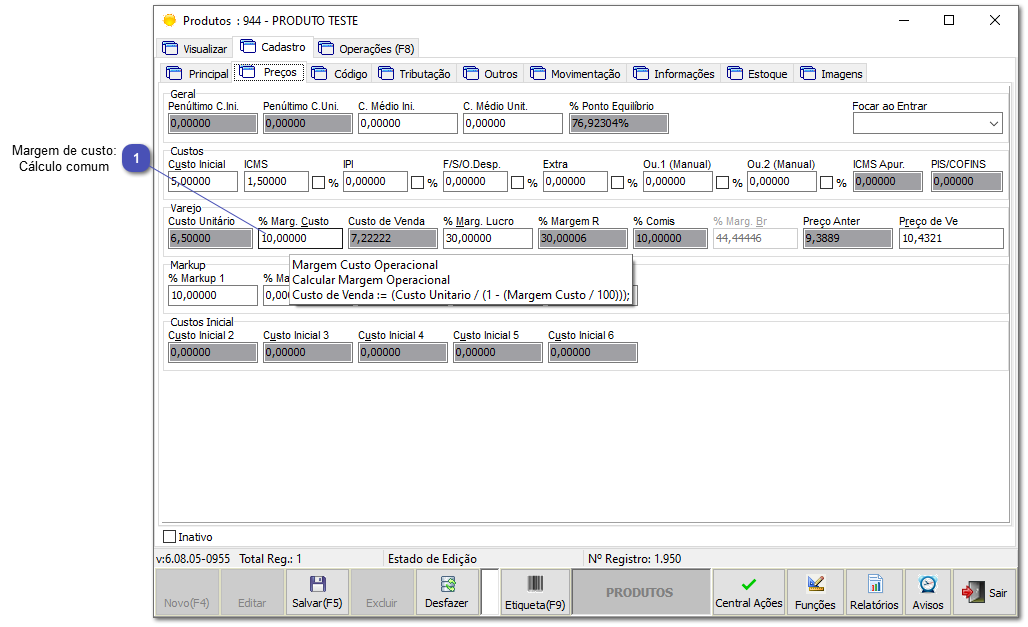The image size is (1028, 627).
Task: Toggle the ICMS percent checkbox
Action: click(x=318, y=183)
